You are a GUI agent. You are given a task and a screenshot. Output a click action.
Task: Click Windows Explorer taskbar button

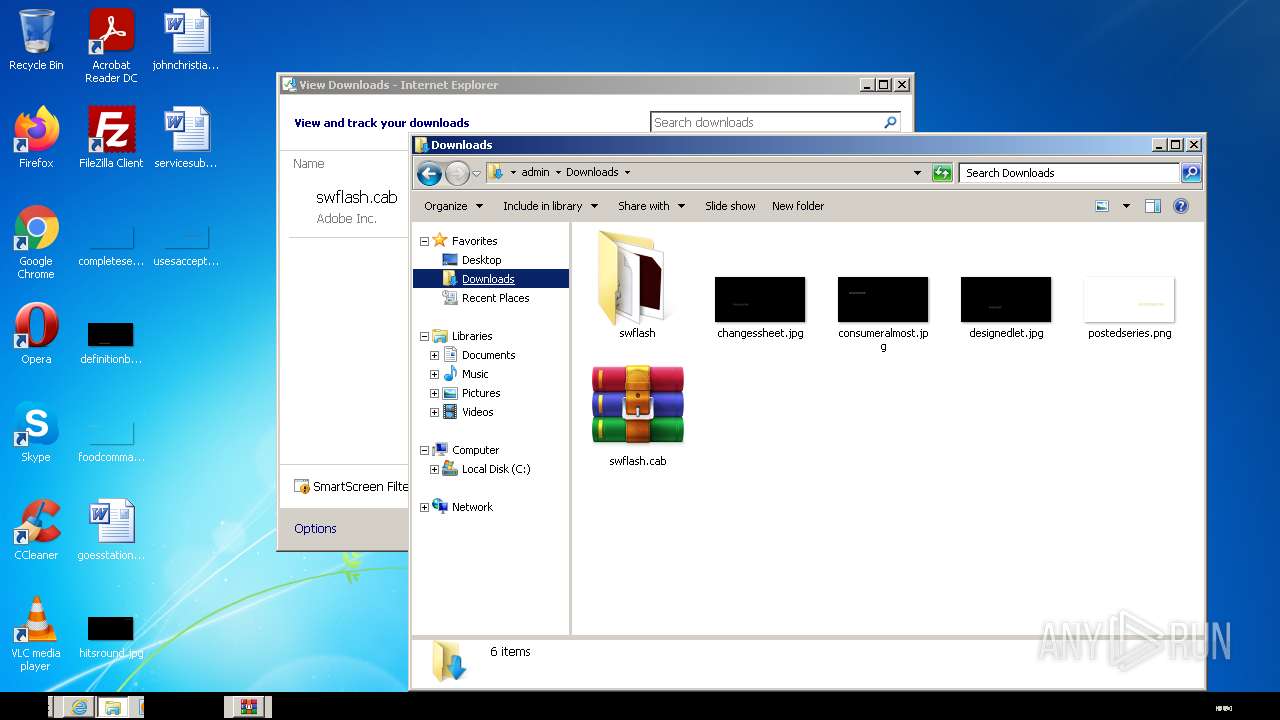pyautogui.click(x=113, y=707)
